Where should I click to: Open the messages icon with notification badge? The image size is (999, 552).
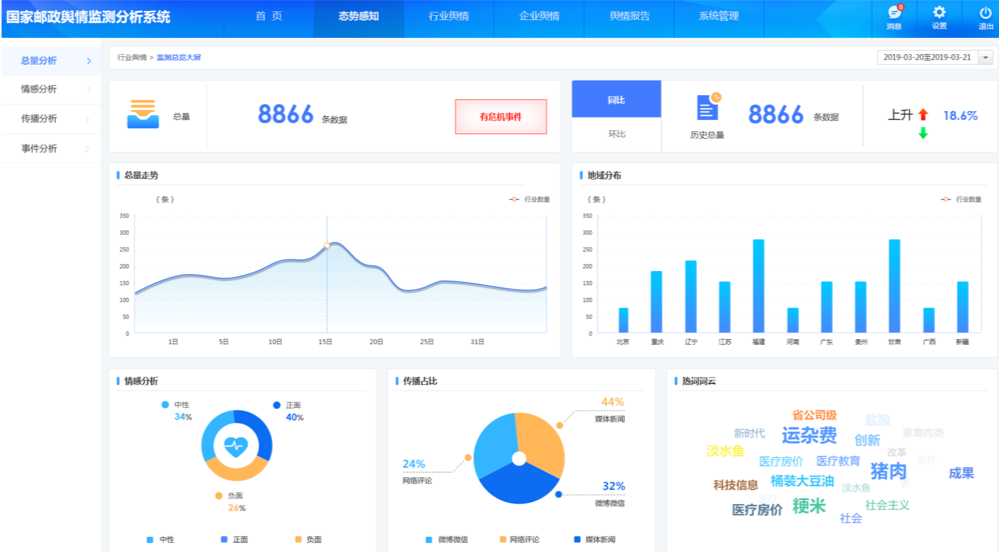point(894,13)
